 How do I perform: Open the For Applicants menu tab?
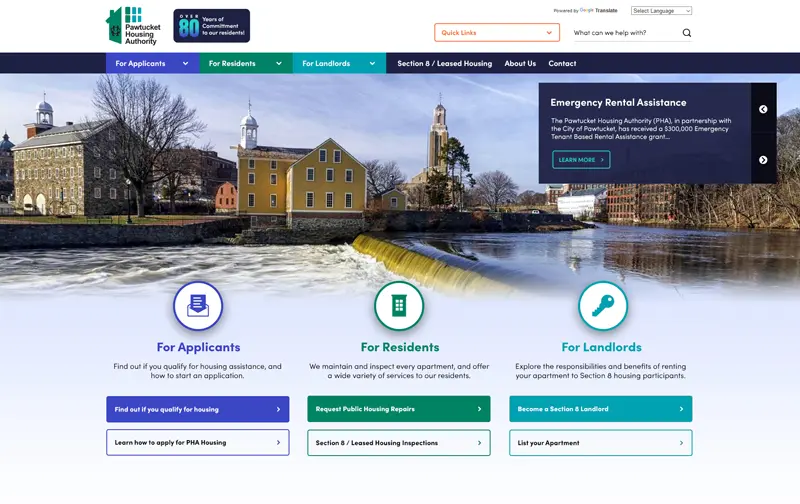[153, 63]
